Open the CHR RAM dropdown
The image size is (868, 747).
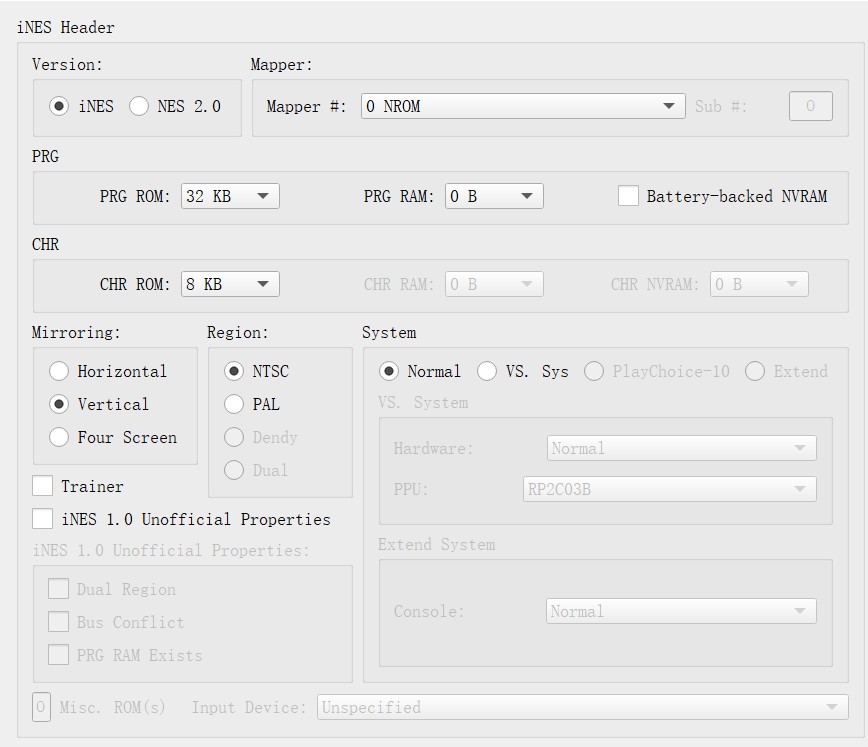[494, 284]
